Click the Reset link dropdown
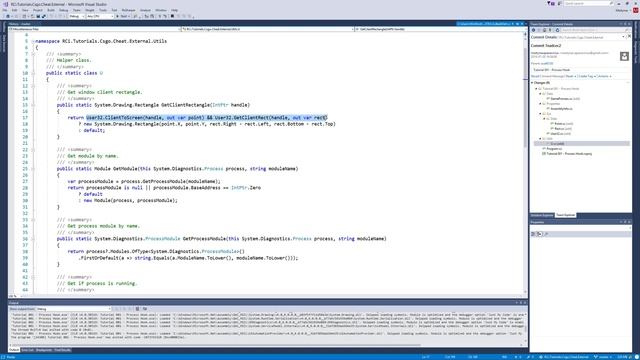Viewport: 640px width, 360px height. (571, 76)
